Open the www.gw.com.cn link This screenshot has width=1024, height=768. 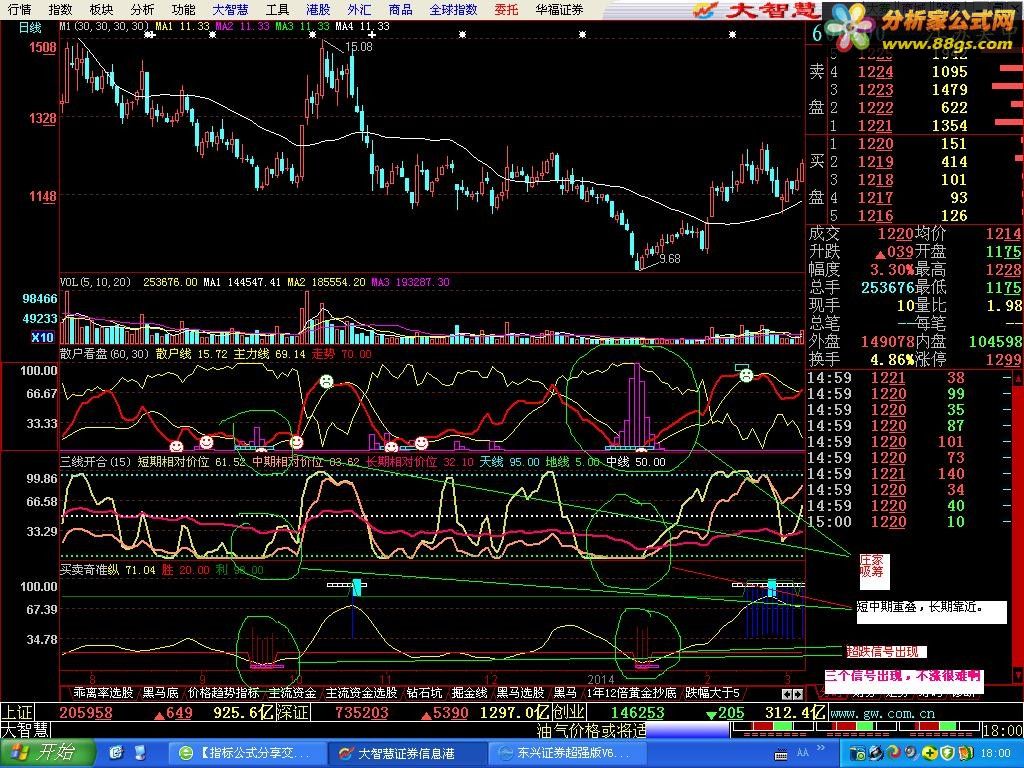[x=883, y=713]
